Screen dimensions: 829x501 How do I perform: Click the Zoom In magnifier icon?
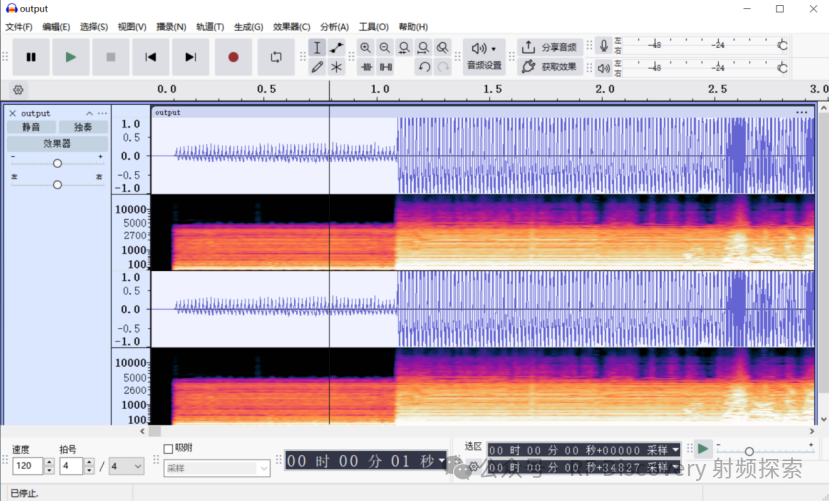point(365,48)
